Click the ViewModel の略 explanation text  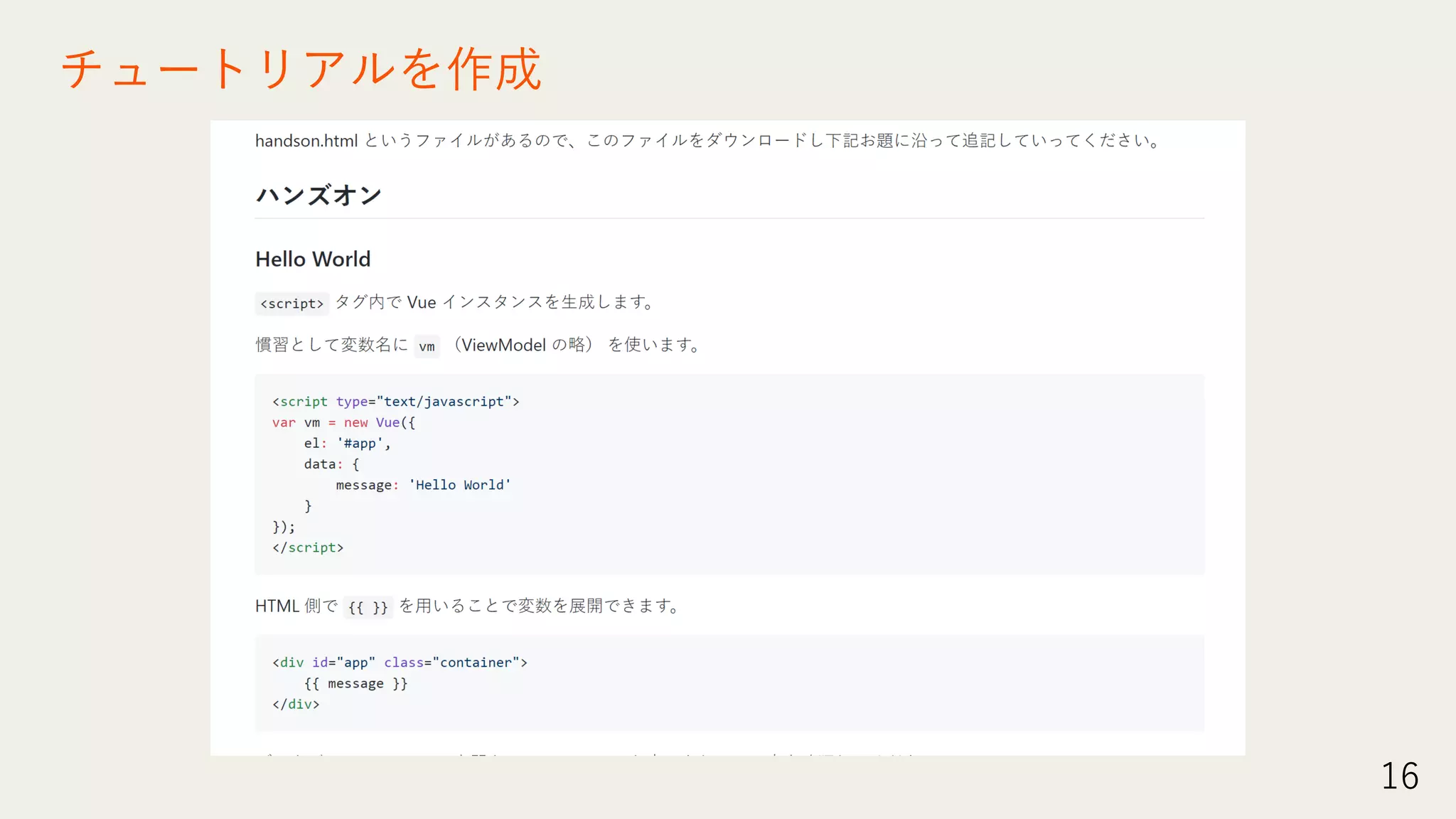point(523,345)
